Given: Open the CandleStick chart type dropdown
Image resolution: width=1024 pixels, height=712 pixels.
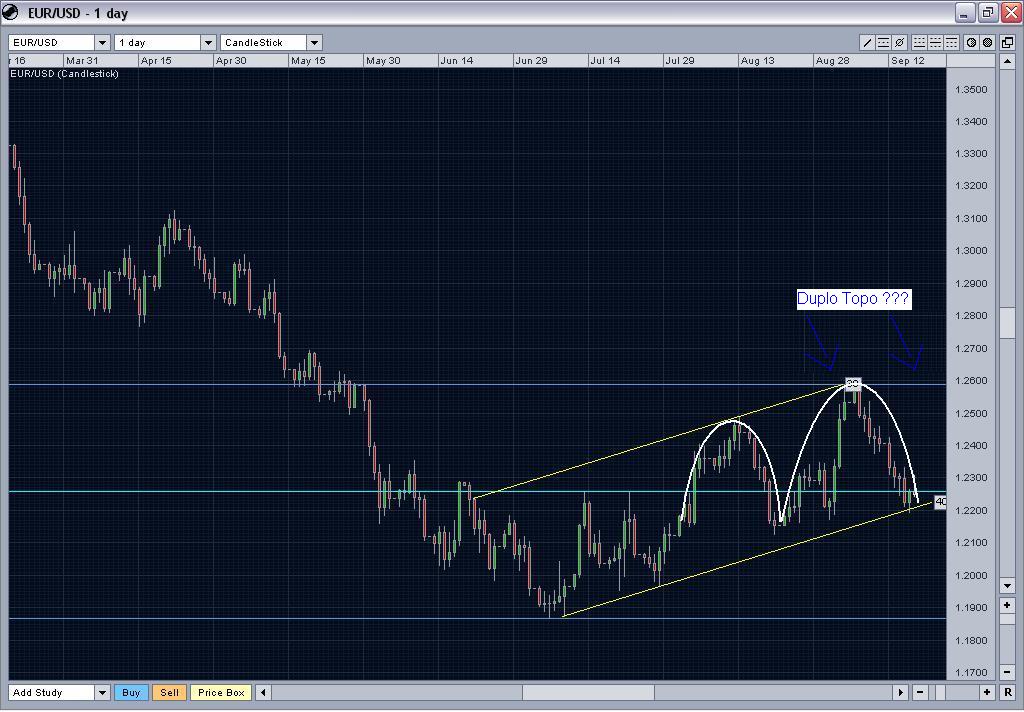Looking at the screenshot, I should coord(314,42).
